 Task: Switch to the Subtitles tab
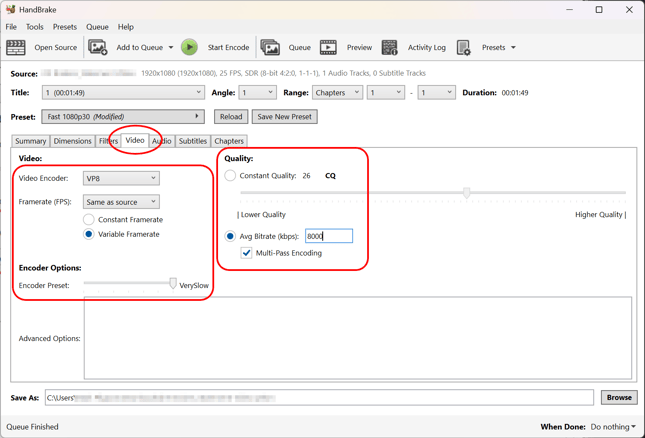point(193,141)
